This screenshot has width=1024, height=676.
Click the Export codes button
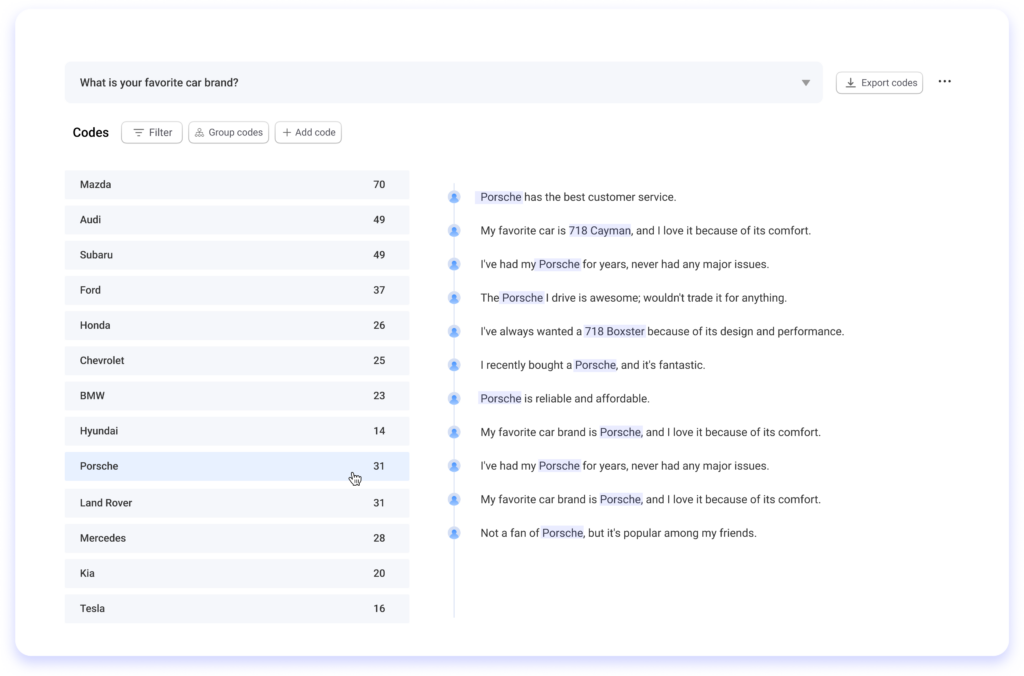(x=879, y=82)
